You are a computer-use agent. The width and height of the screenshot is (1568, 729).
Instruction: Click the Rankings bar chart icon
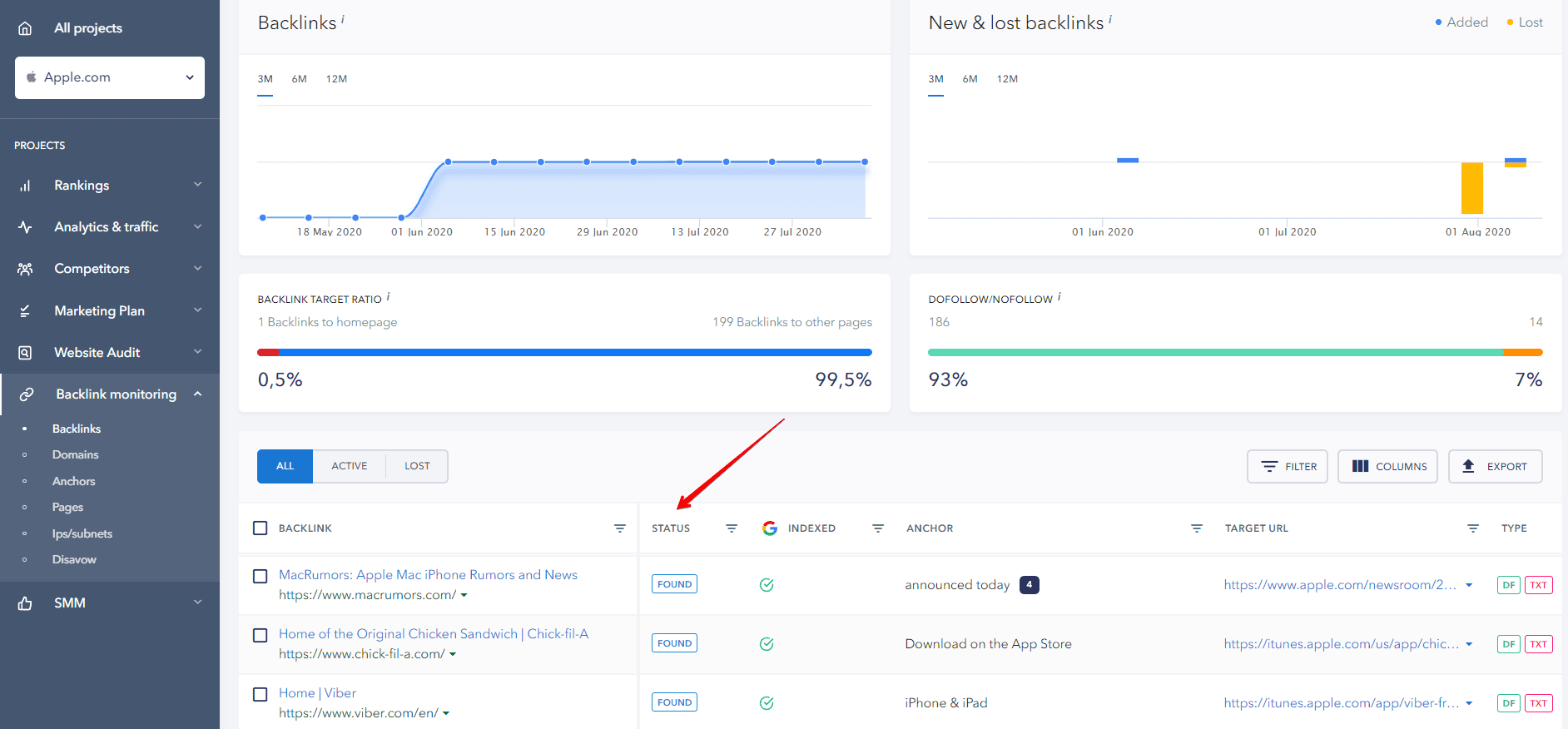(25, 186)
